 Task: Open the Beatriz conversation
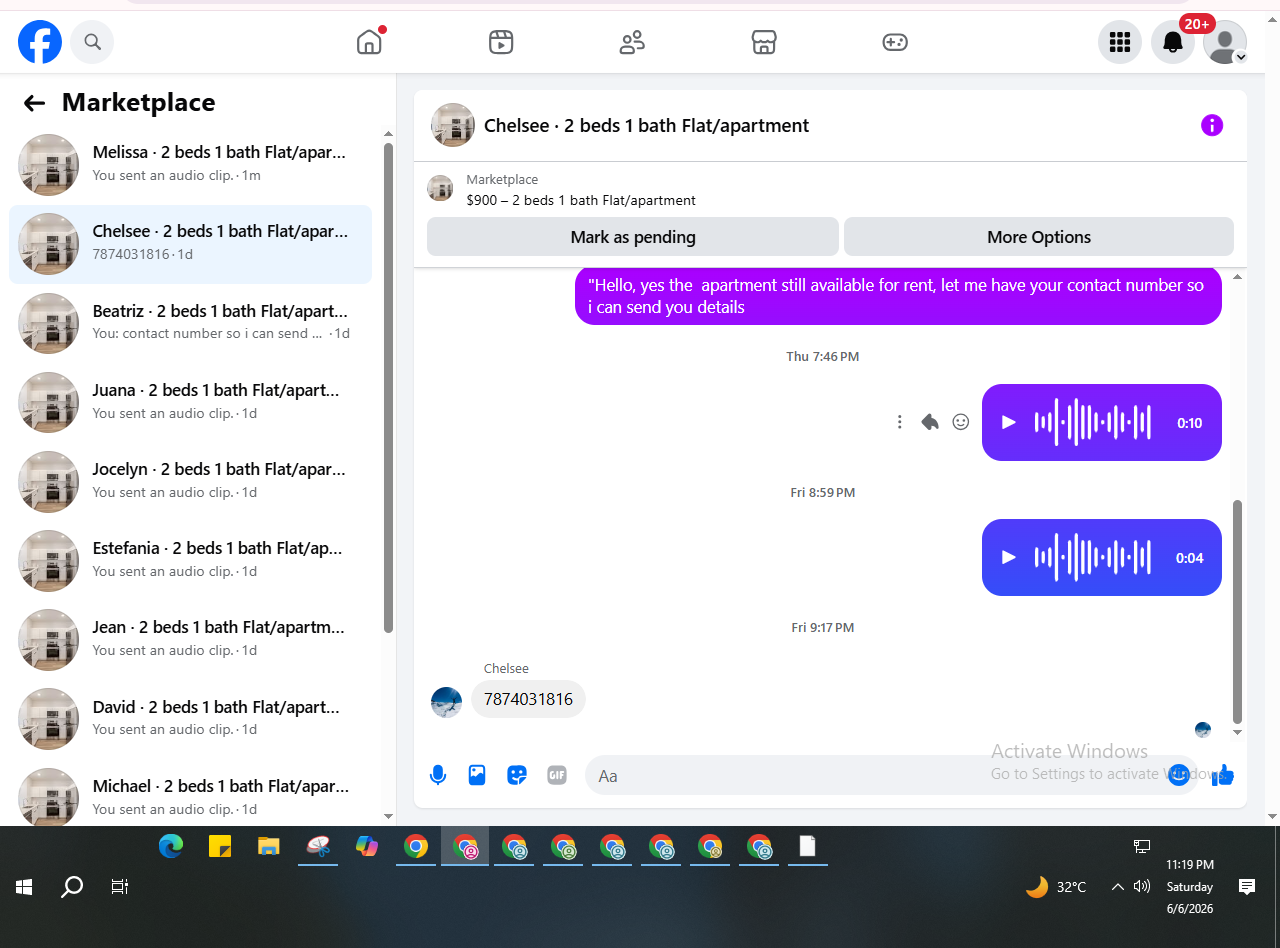(x=190, y=323)
